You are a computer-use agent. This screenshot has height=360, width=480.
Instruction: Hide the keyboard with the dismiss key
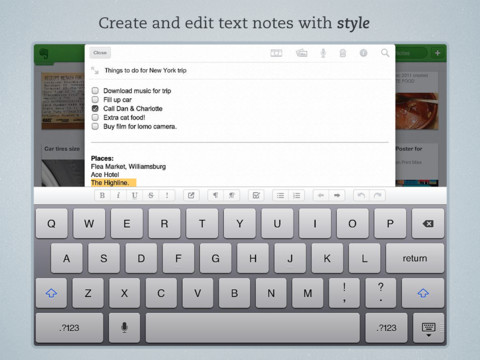pyautogui.click(x=428, y=328)
